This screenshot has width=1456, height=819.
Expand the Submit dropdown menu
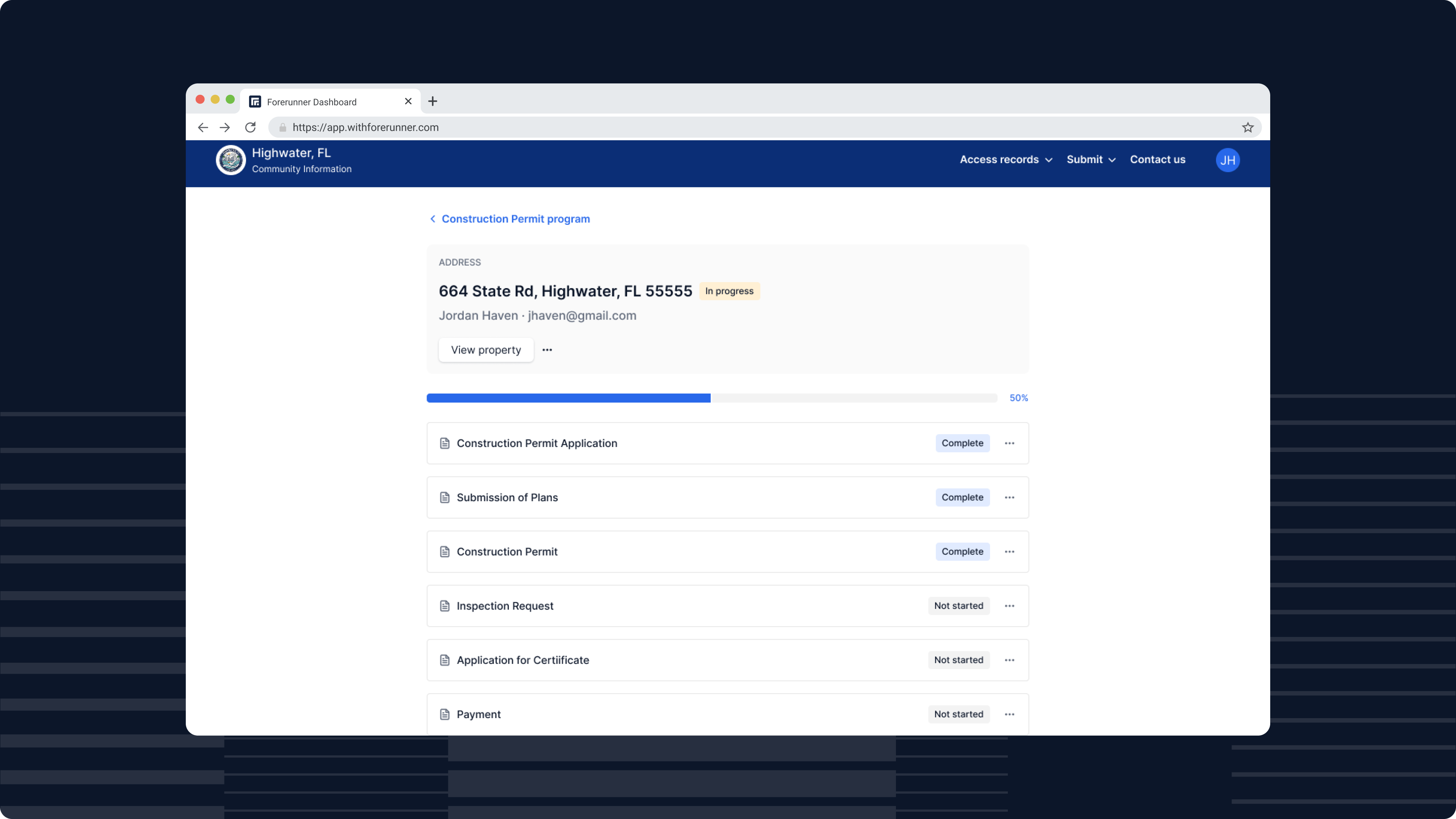click(x=1090, y=159)
